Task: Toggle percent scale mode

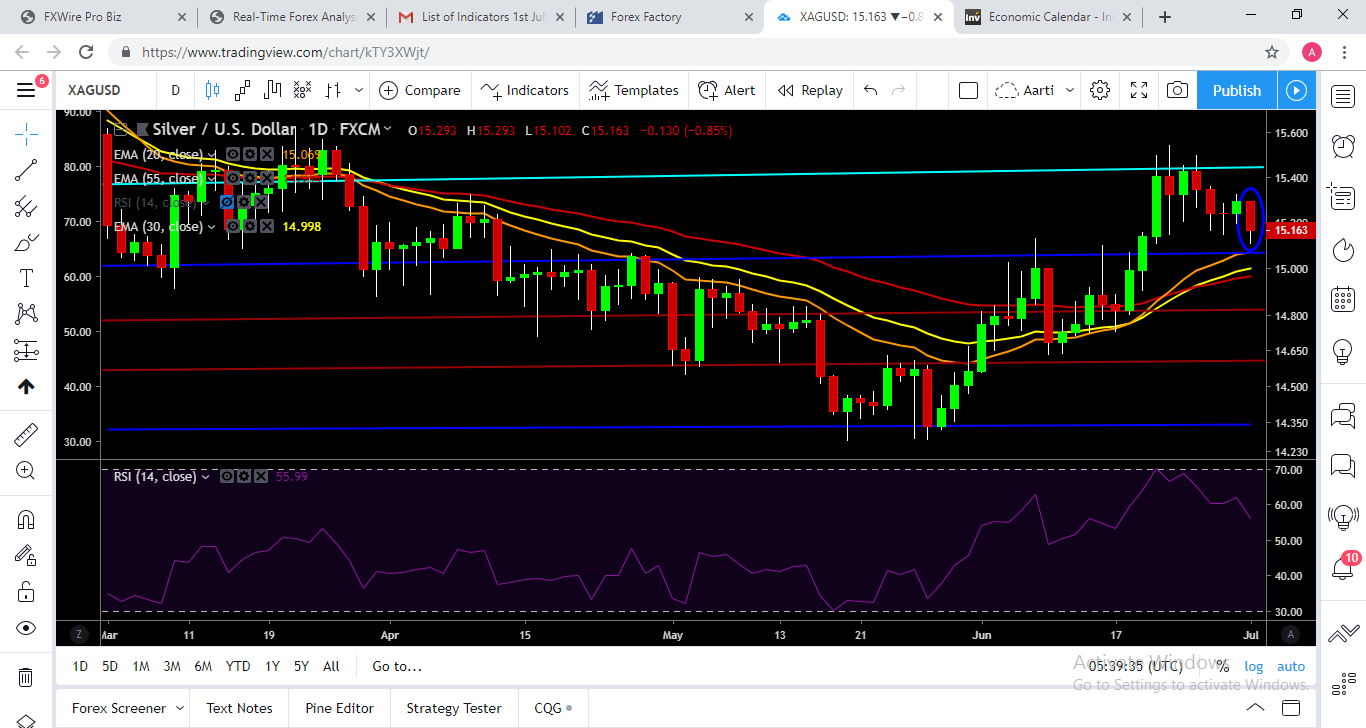Action: (1222, 666)
